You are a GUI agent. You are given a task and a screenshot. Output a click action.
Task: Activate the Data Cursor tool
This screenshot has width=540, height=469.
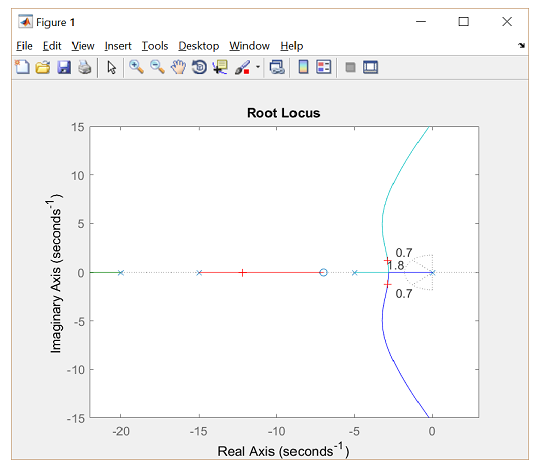tap(220, 67)
